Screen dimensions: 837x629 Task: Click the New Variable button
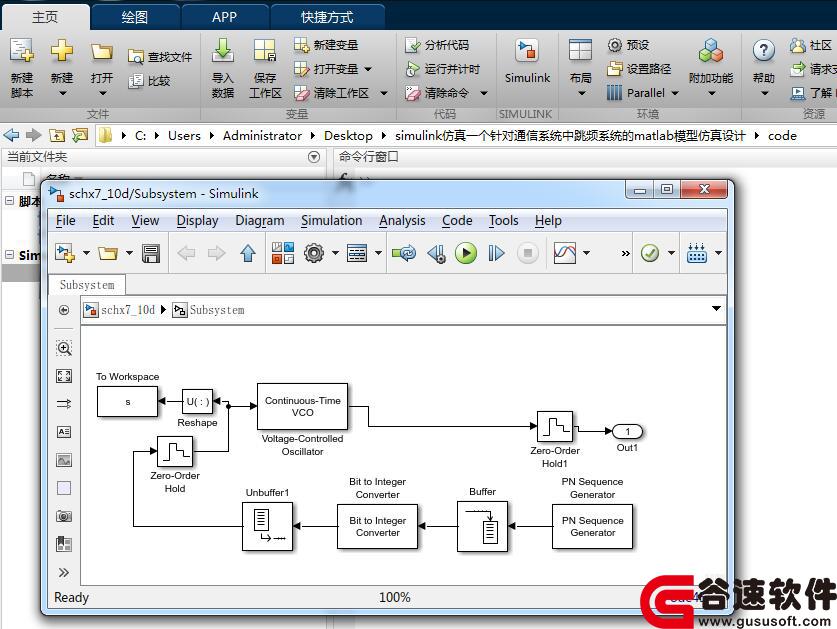tap(326, 45)
